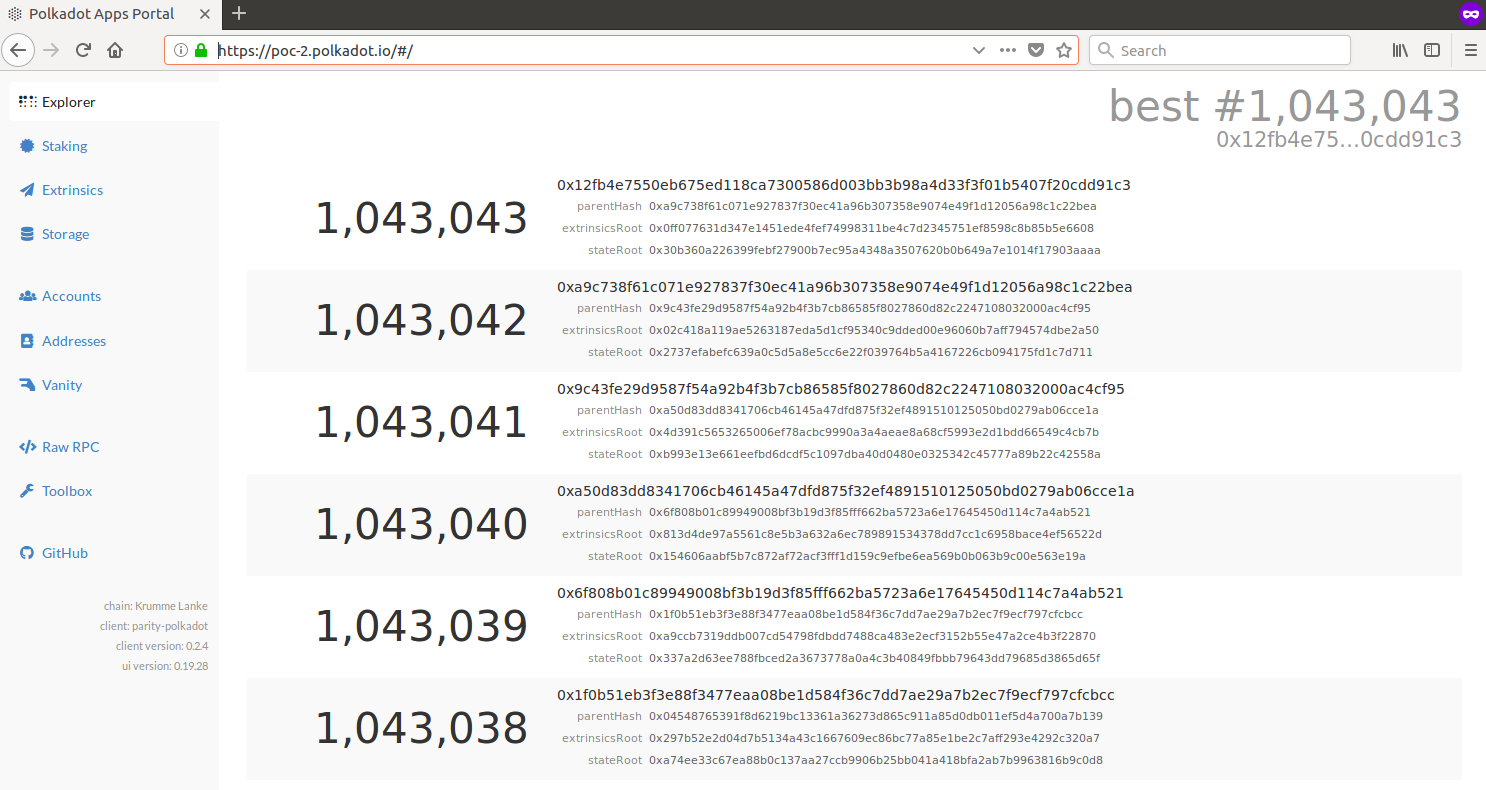The image size is (1486, 790).
Task: Click block hash heading starting 0x9c43fe29d958 for 1,043,041
Action: [841, 389]
